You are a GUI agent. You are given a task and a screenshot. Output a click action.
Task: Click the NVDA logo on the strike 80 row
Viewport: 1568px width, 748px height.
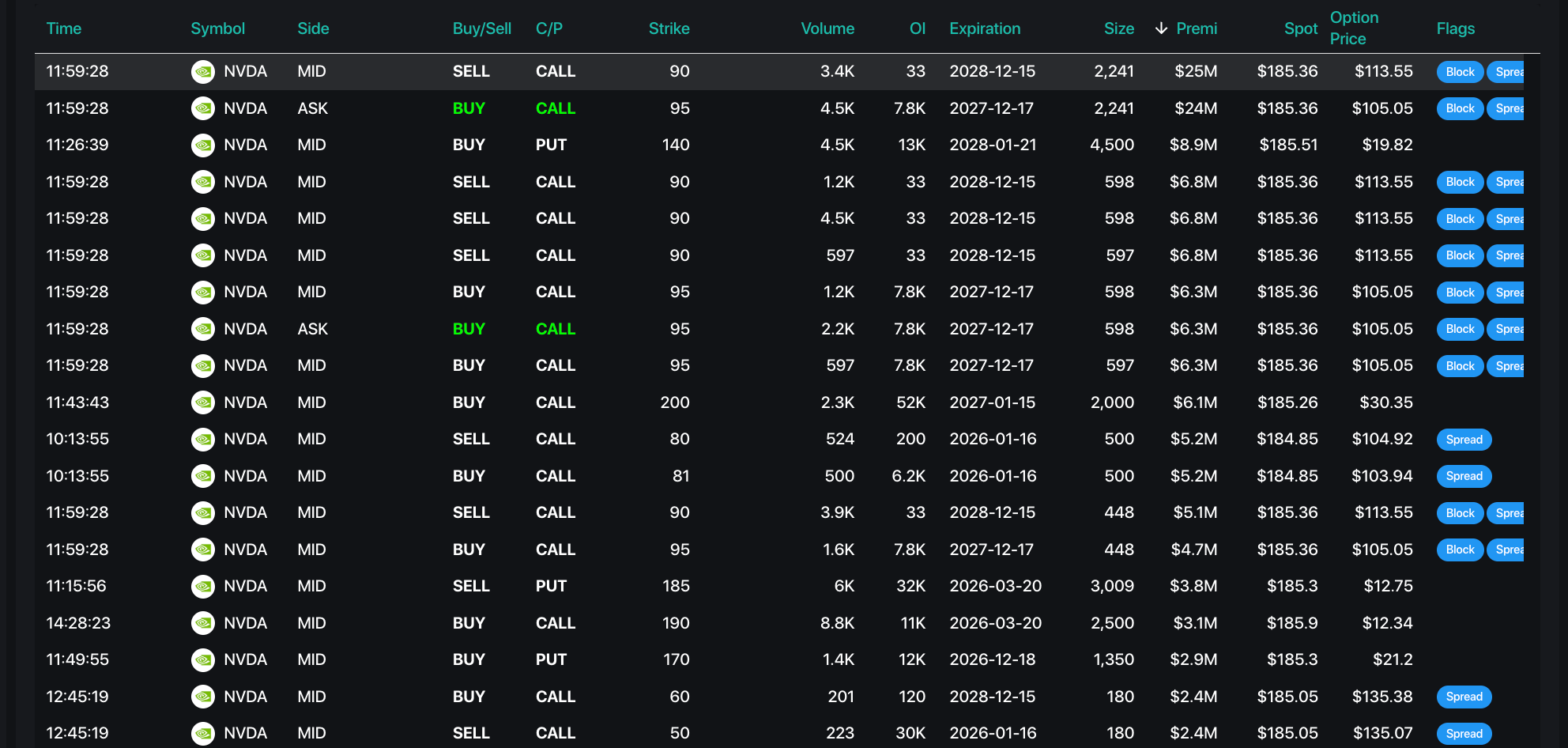click(203, 440)
